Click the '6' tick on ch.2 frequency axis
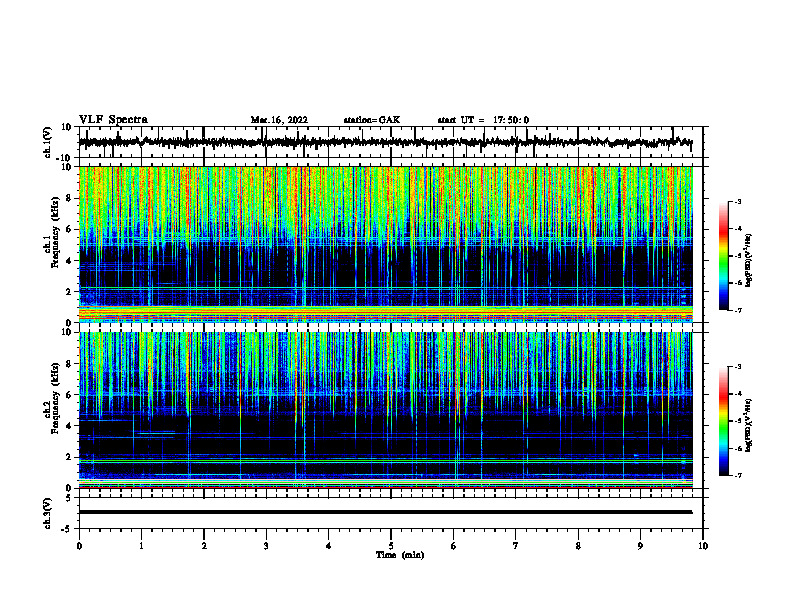Screen dimensions: 792x612 [x=70, y=395]
